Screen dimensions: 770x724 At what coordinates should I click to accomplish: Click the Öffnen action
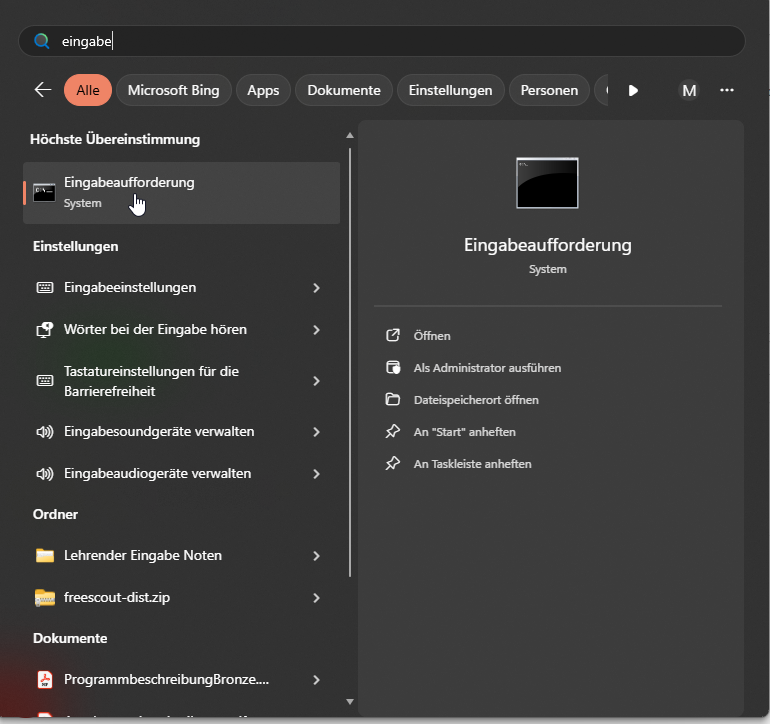tap(432, 336)
